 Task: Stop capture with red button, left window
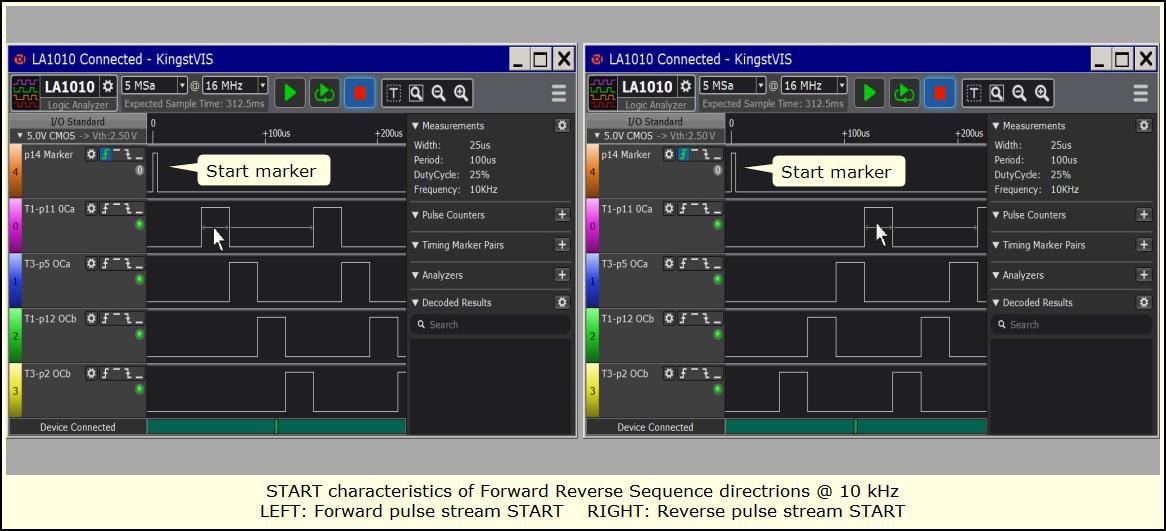[x=360, y=93]
